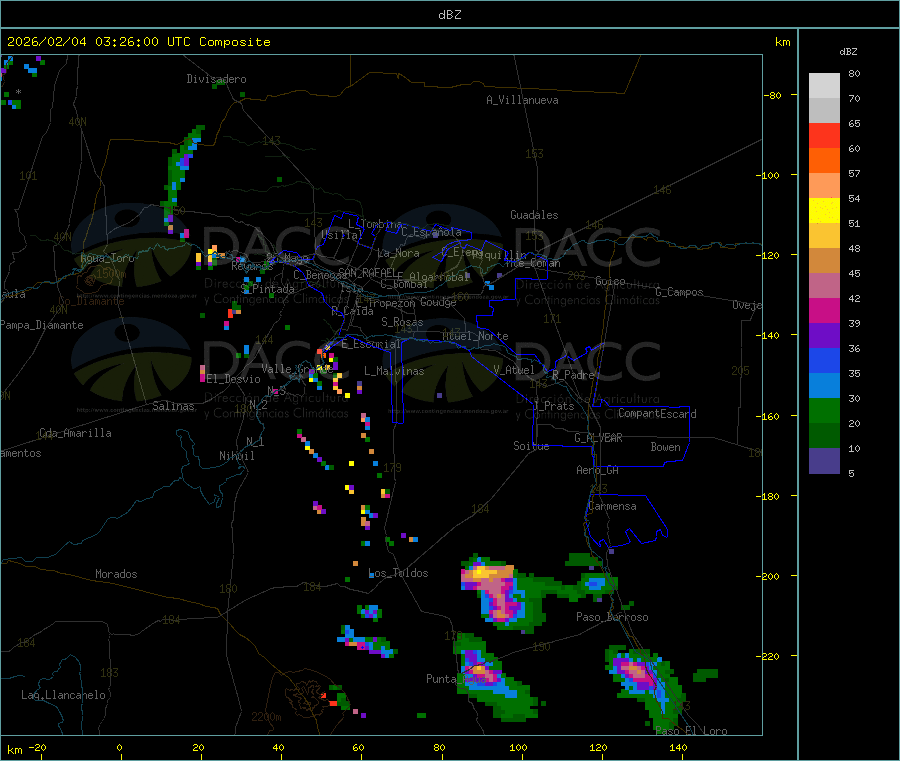This screenshot has height=761, width=900.
Task: Select the 'Nihuil' location label
Action: (x=236, y=456)
